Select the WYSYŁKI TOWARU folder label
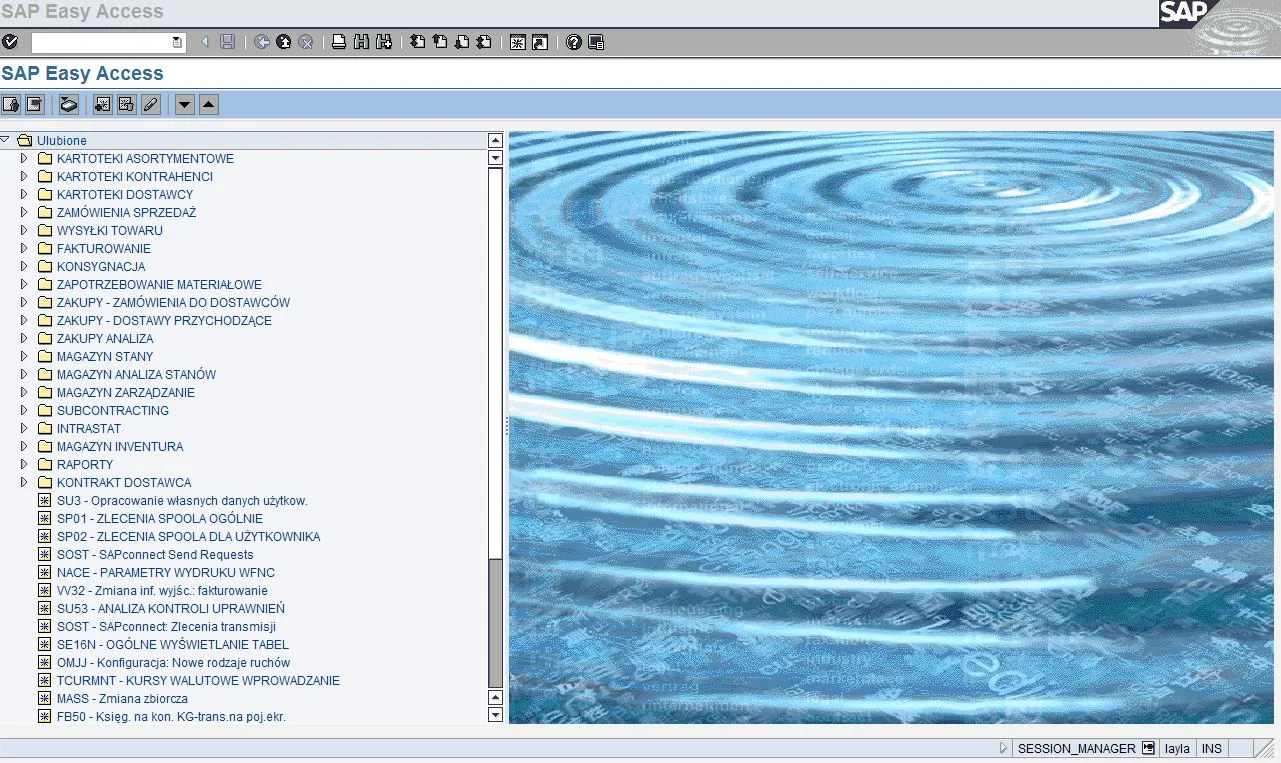The width and height of the screenshot is (1281, 763). point(110,230)
